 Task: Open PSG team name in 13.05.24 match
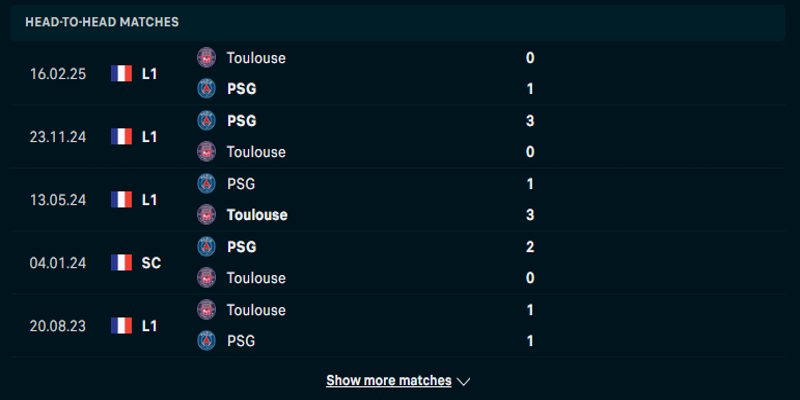tap(241, 184)
